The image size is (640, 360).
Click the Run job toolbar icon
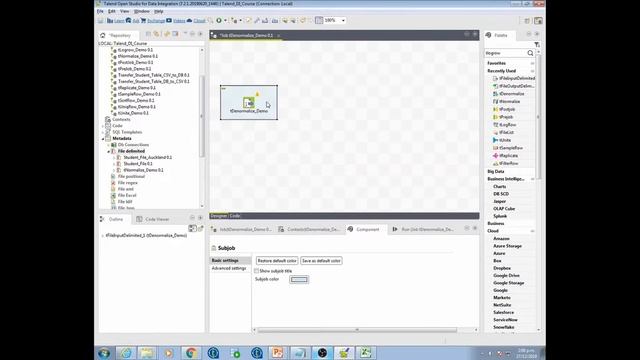click(219, 20)
